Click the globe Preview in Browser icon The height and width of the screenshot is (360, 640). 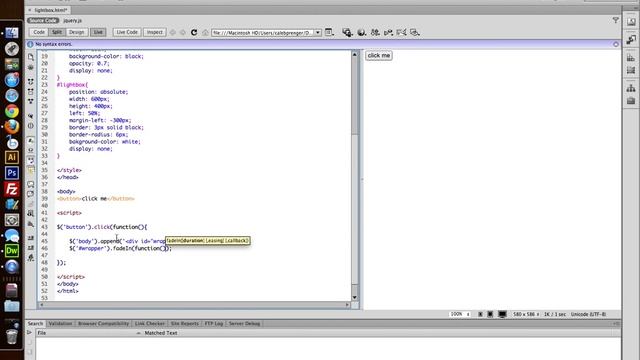pyautogui.click(x=362, y=32)
